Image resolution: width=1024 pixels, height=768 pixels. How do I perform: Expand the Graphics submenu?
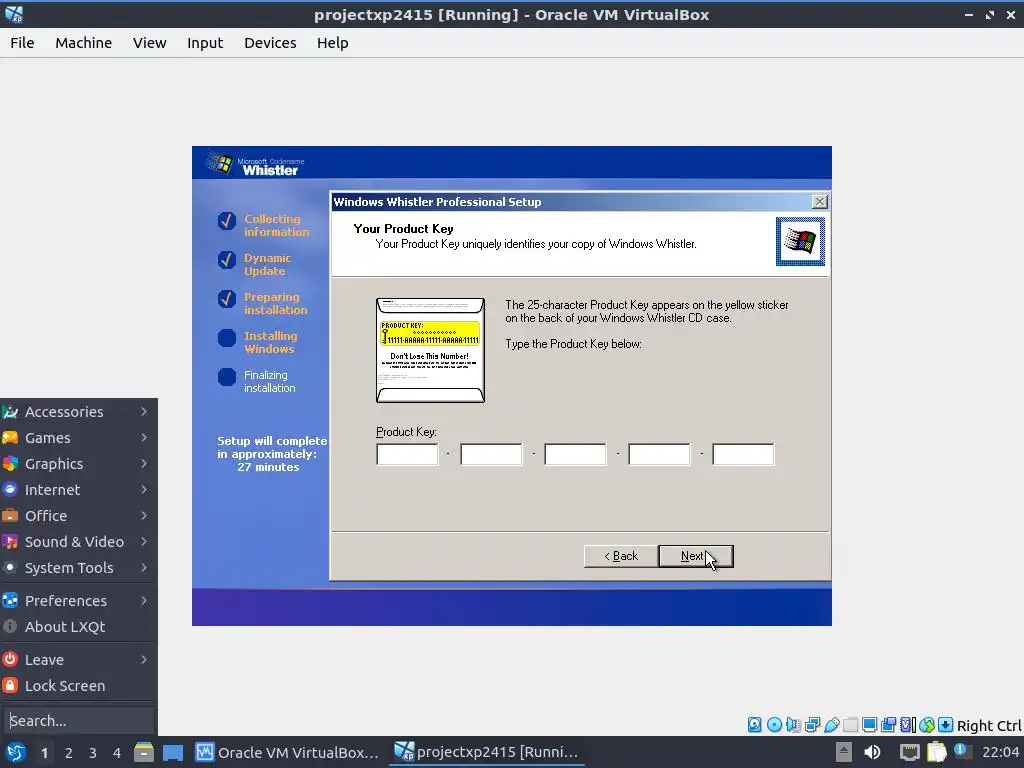(x=78, y=464)
